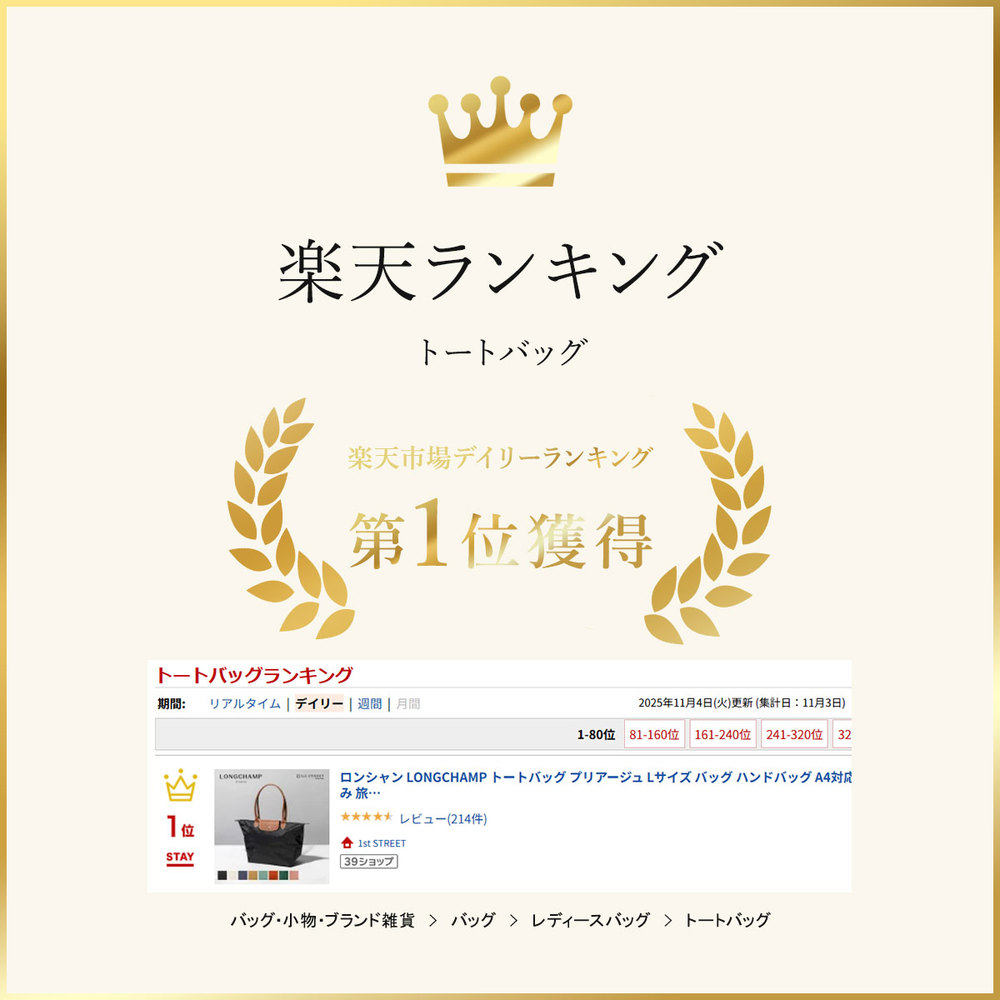Go to ranks 161-240位
The image size is (1000, 1000).
(723, 735)
